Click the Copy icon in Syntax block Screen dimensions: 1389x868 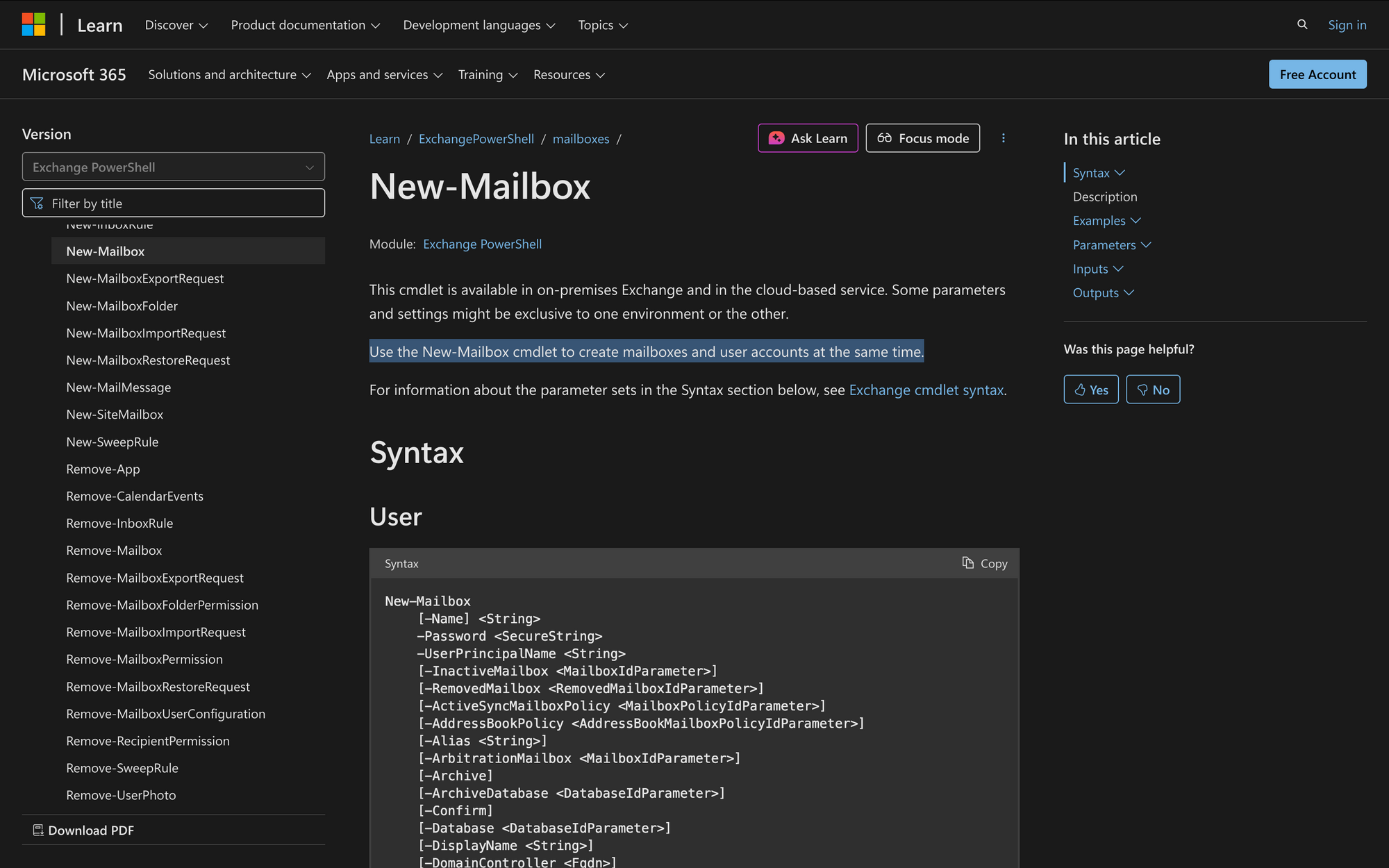pos(967,562)
